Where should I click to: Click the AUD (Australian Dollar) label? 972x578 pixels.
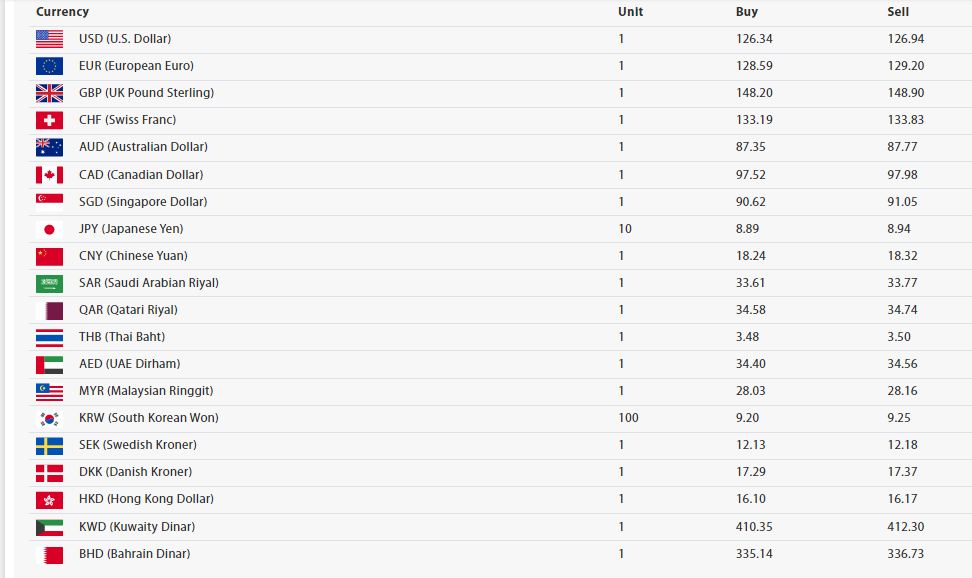click(143, 147)
